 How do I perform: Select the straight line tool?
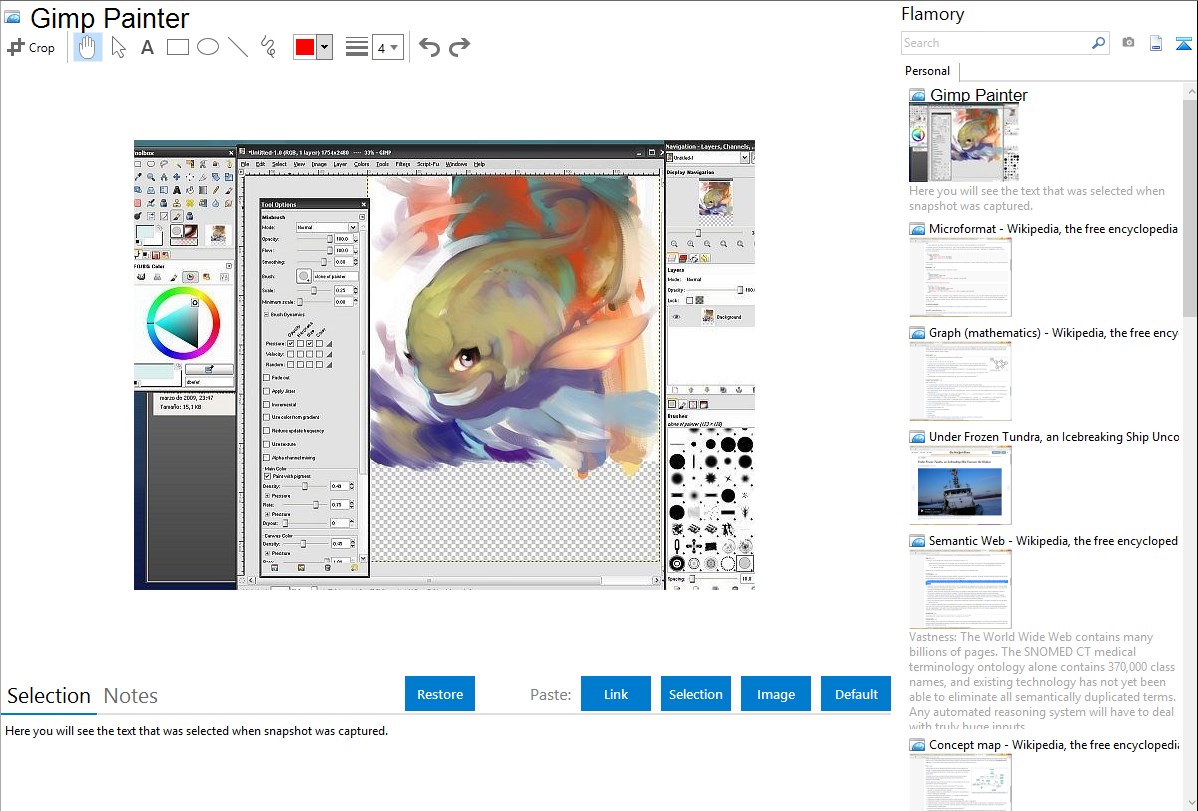point(237,47)
